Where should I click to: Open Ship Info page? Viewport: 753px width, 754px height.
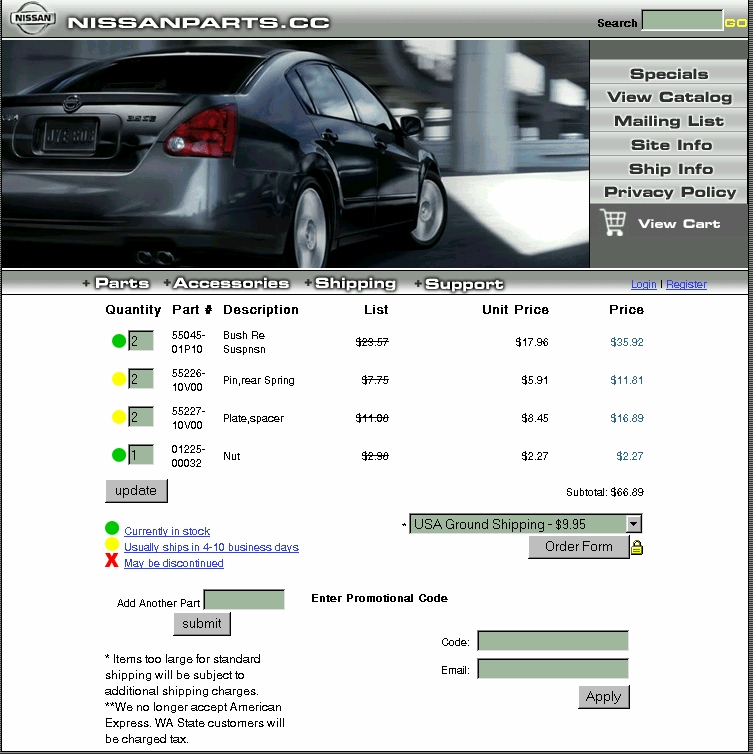tap(668, 169)
